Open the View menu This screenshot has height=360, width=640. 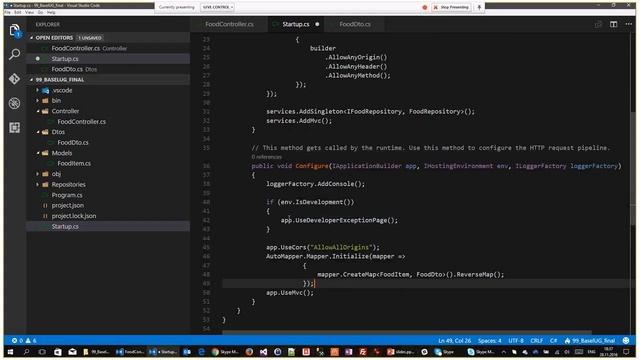click(29, 13)
